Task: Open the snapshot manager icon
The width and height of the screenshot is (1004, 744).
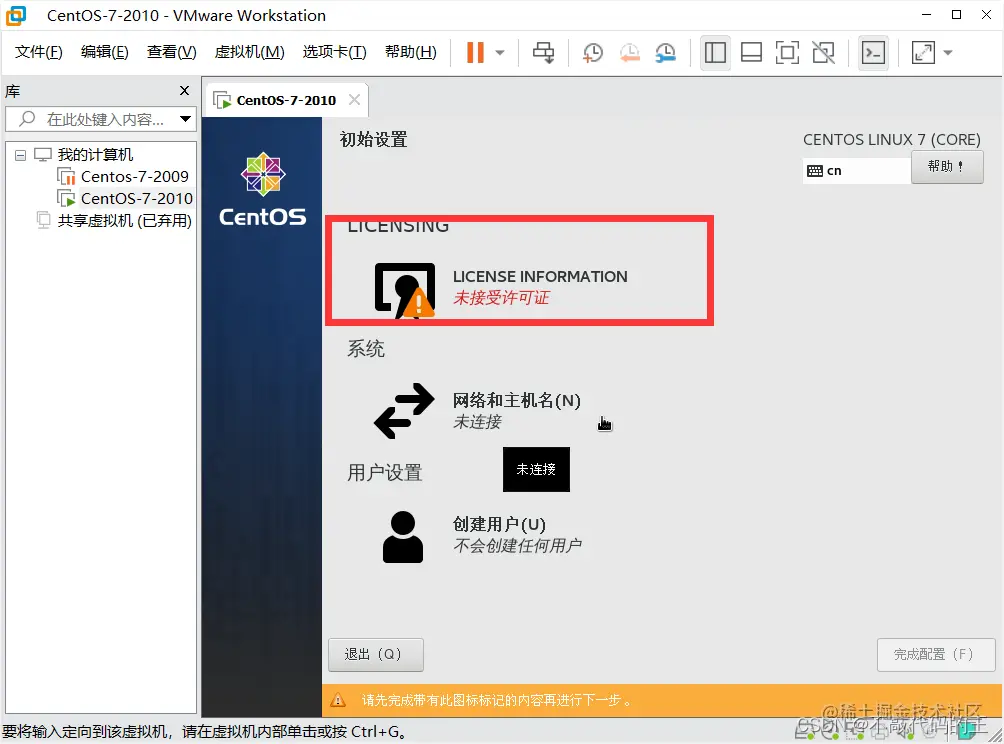Action: coord(666,53)
